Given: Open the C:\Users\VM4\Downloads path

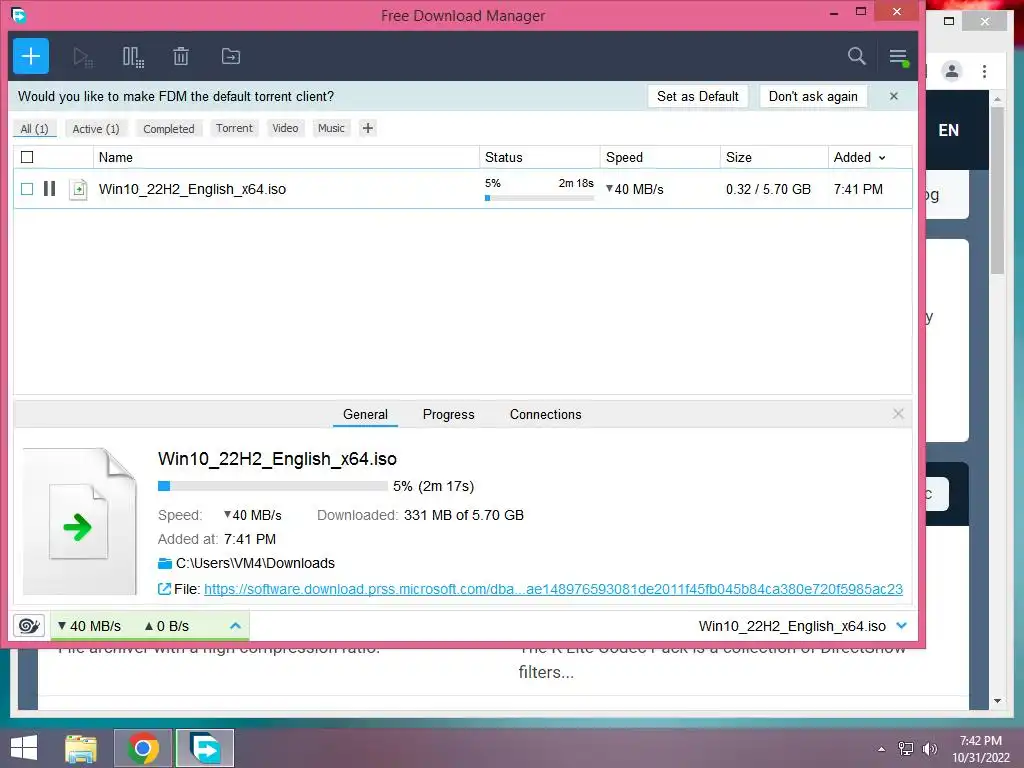Looking at the screenshot, I should (x=255, y=563).
